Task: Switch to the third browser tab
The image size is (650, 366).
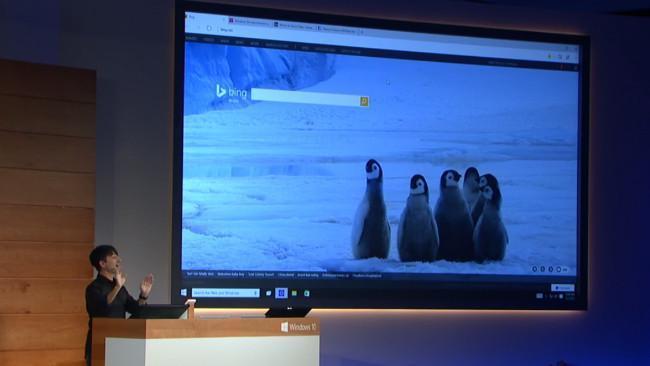Action: pos(337,29)
